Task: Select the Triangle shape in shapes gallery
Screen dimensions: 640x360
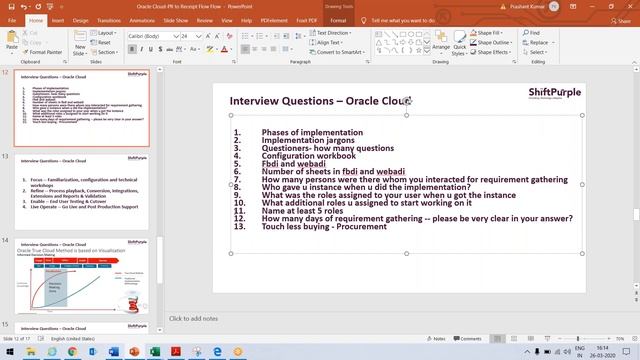Action: pyautogui.click(x=379, y=42)
